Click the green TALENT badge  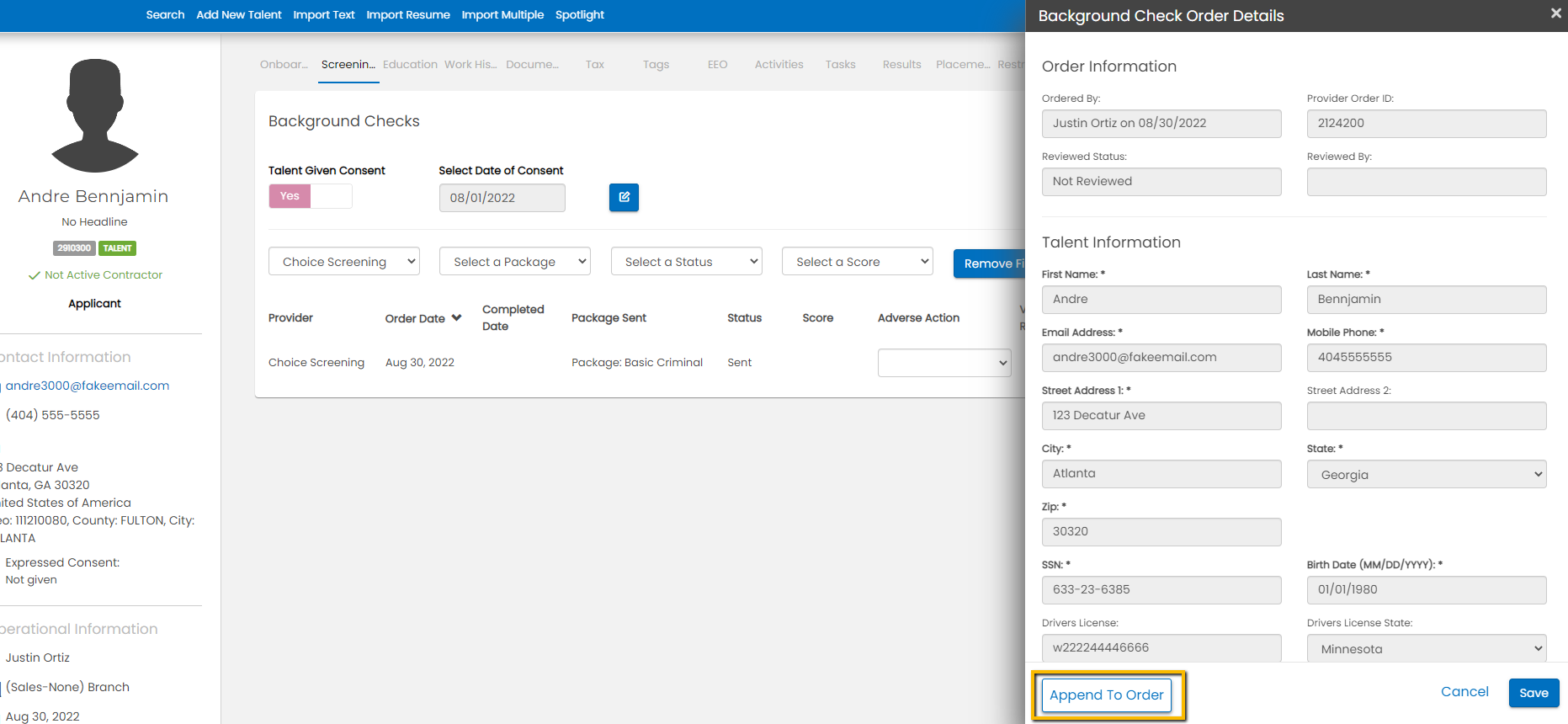pyautogui.click(x=117, y=248)
